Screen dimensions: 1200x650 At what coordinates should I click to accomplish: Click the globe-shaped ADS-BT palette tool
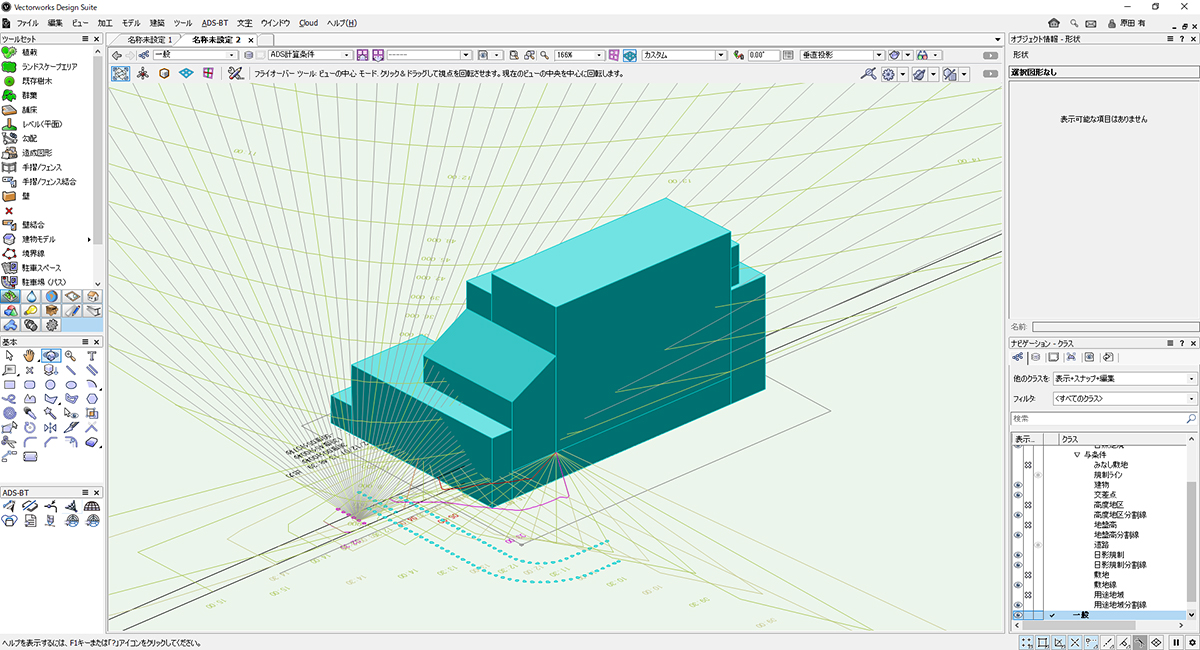pos(91,506)
